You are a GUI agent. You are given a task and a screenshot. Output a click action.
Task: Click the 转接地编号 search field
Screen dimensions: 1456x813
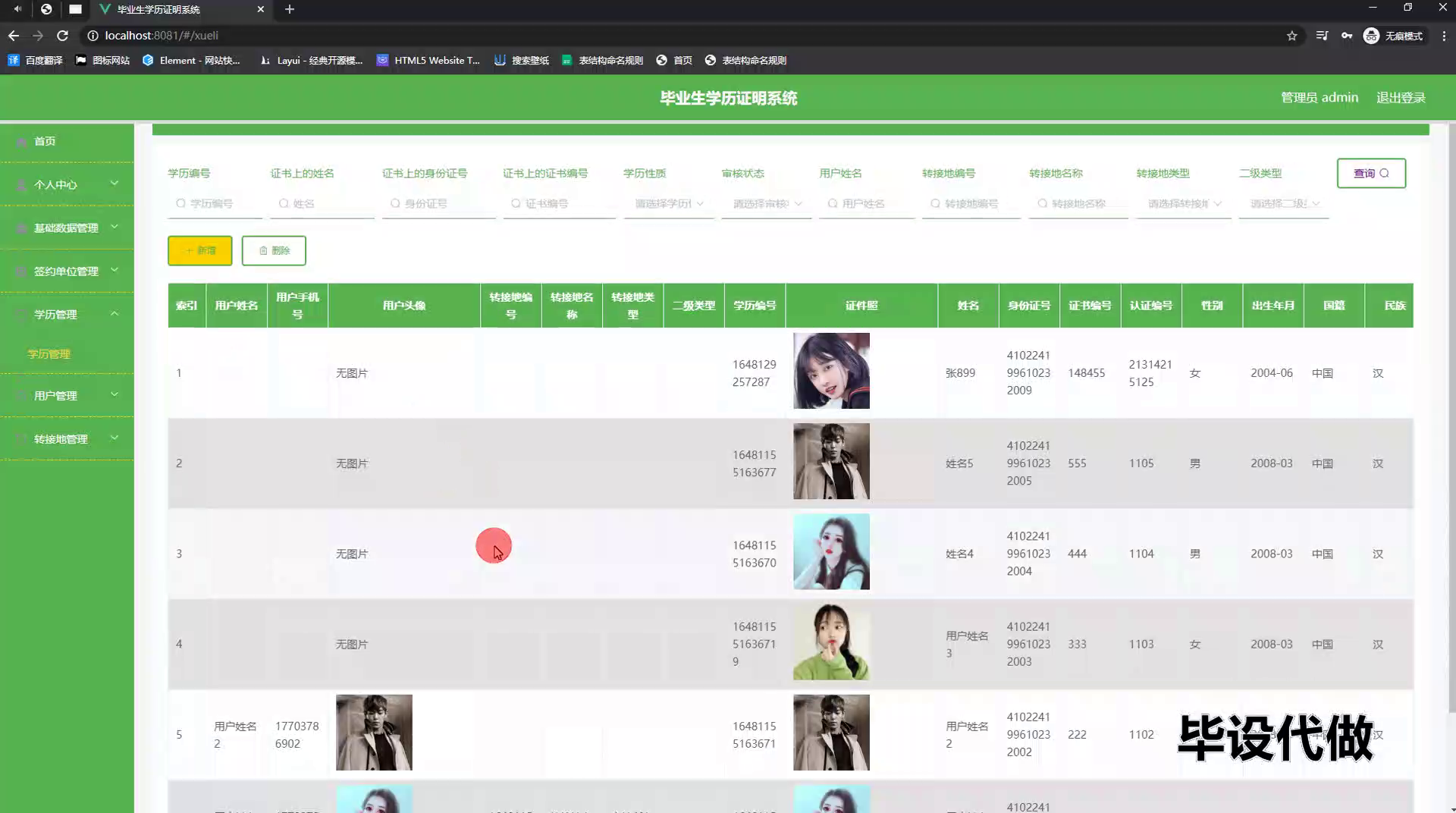click(971, 203)
